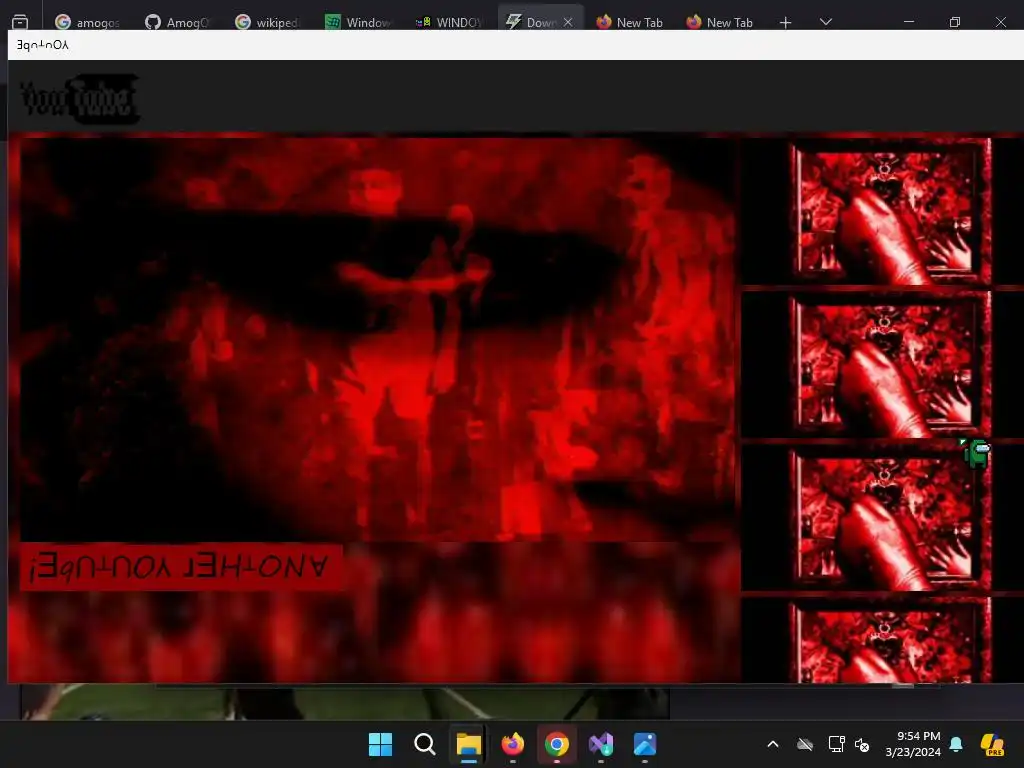Open the network status tray icon
The image size is (1024, 768).
(x=837, y=744)
